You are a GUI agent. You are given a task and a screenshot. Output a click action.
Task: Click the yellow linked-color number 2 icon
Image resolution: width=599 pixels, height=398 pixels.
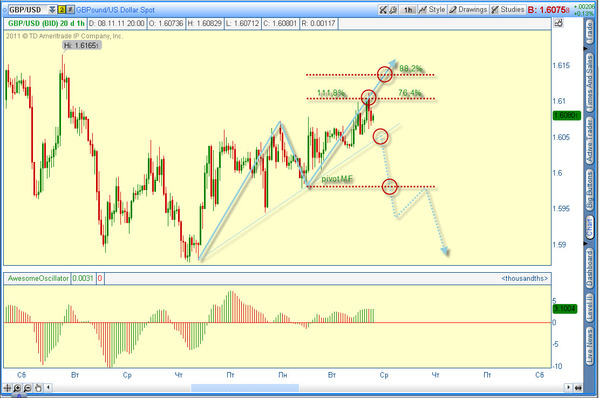tap(62, 10)
